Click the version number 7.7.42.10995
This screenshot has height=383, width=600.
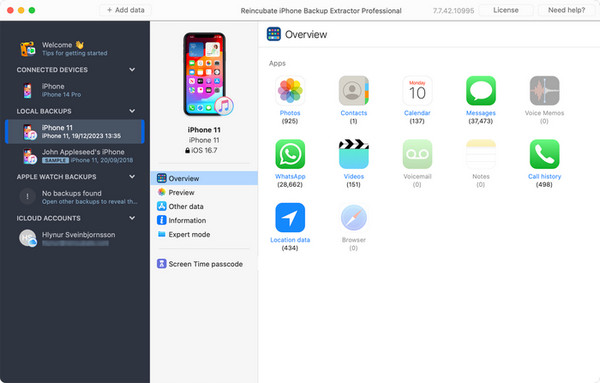[x=453, y=11]
